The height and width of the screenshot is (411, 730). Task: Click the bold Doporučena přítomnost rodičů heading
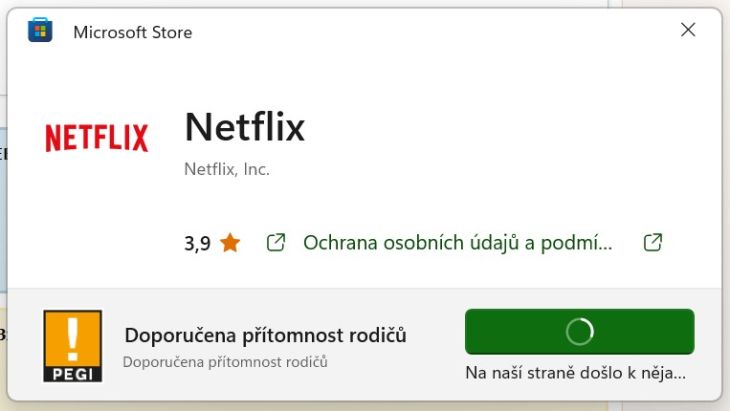[265, 335]
